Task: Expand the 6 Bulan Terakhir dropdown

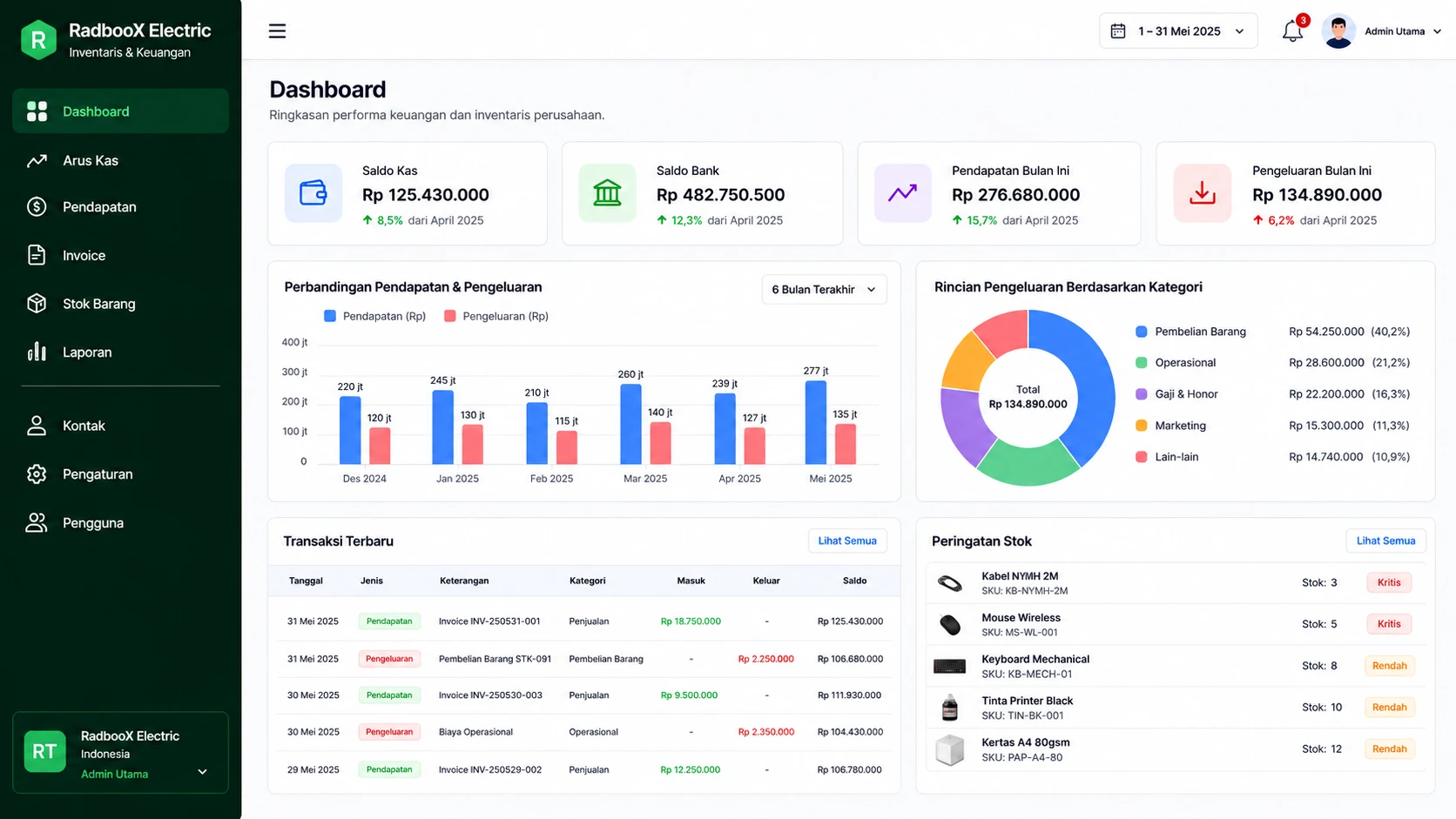Action: click(x=824, y=290)
